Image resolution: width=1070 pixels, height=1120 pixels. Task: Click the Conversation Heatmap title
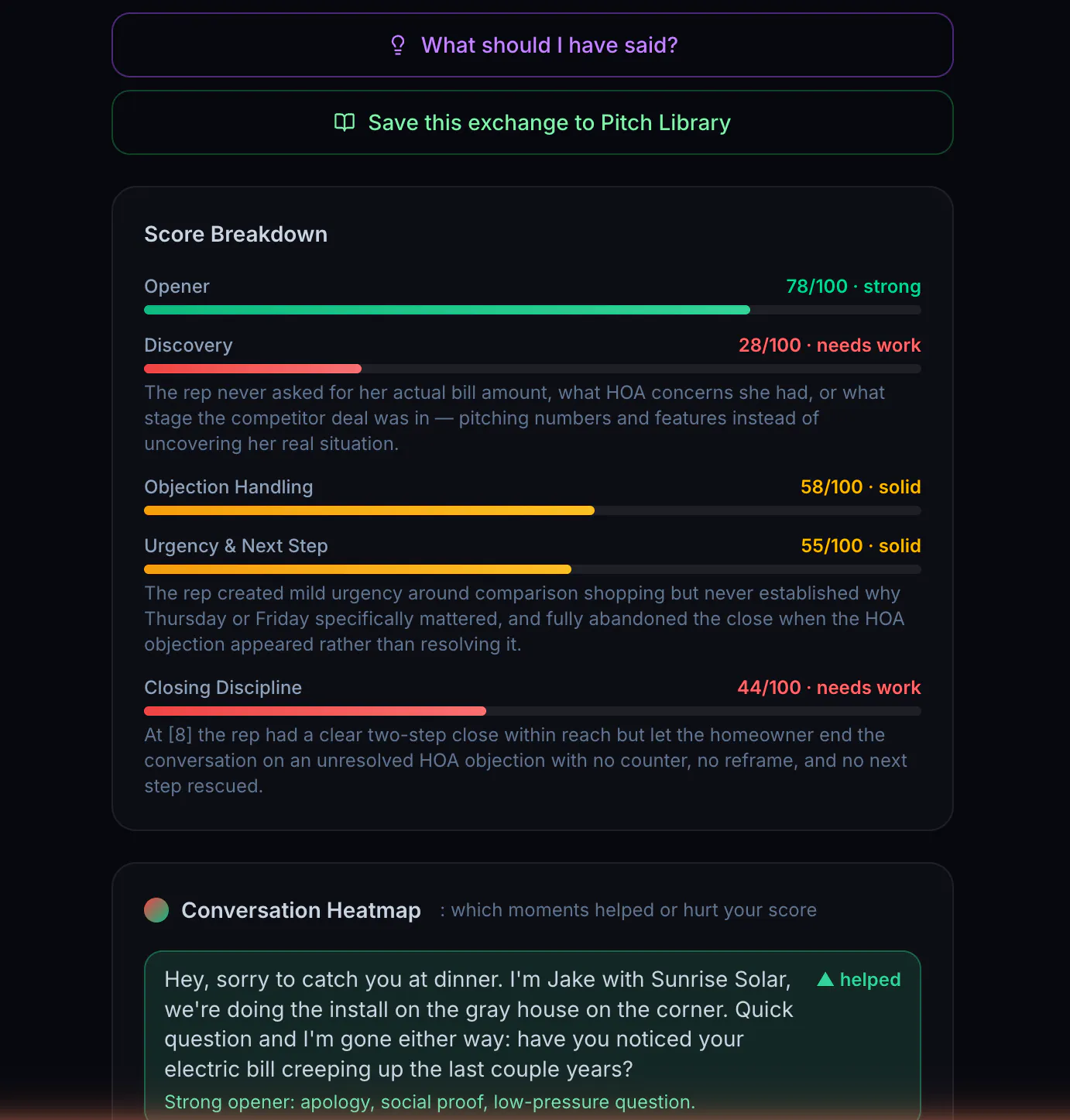coord(301,910)
